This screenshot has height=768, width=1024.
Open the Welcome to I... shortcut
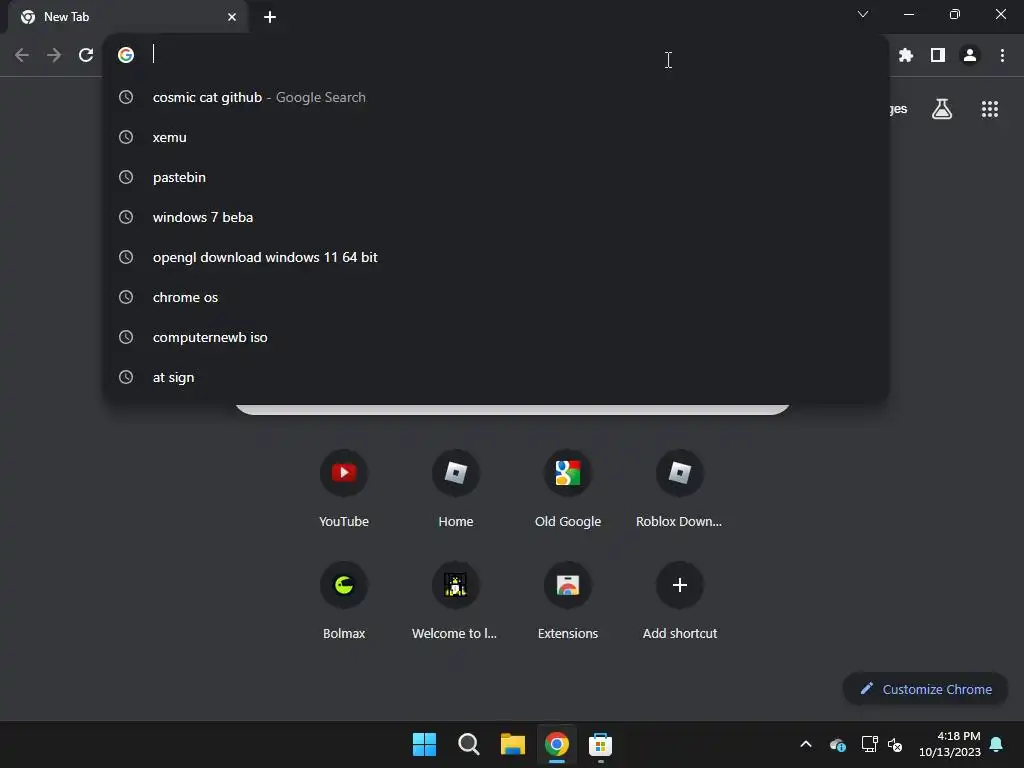[x=455, y=600]
